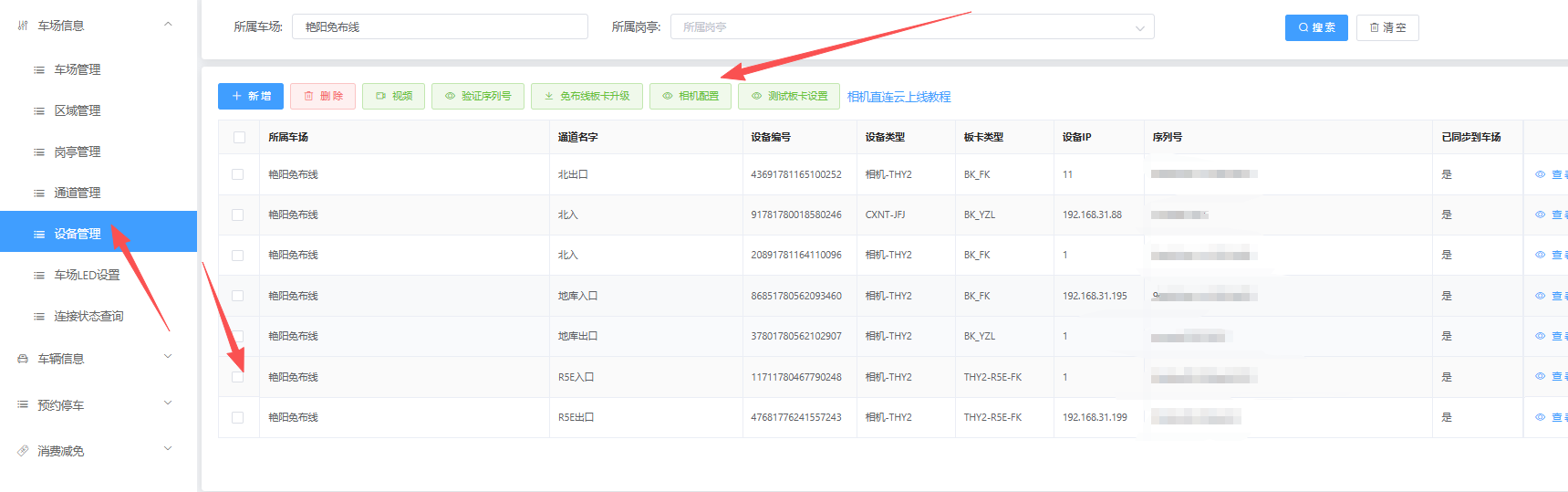The width and height of the screenshot is (1568, 492).
Task: Expand the 预约停车 group chevron
Action: tap(168, 403)
